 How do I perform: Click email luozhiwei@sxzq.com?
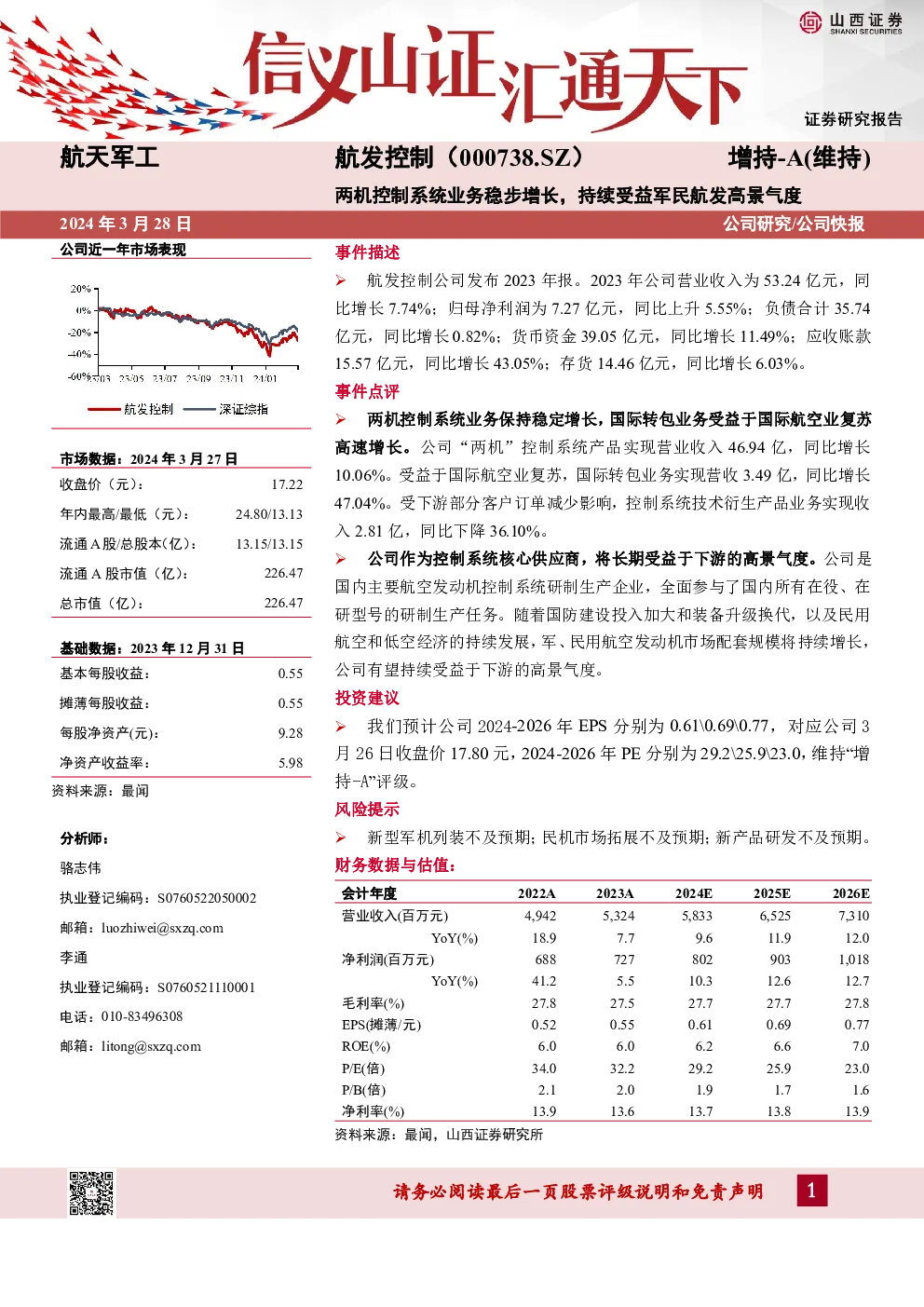click(x=162, y=928)
